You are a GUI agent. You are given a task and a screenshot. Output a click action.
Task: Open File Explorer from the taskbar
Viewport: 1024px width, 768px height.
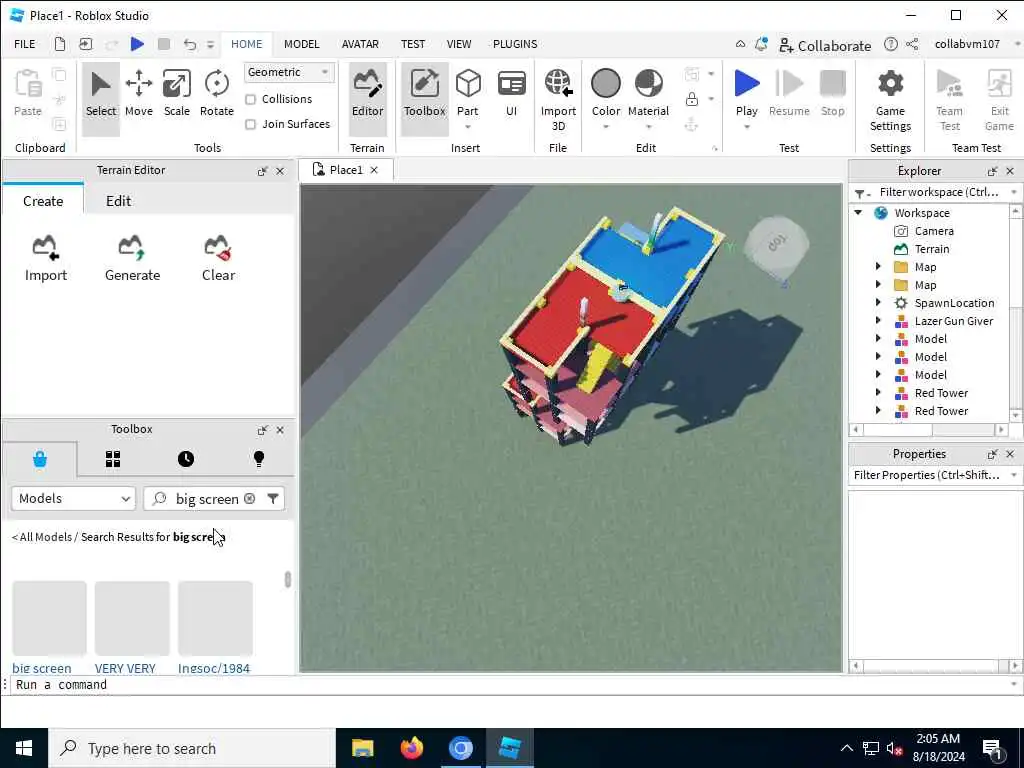362,748
